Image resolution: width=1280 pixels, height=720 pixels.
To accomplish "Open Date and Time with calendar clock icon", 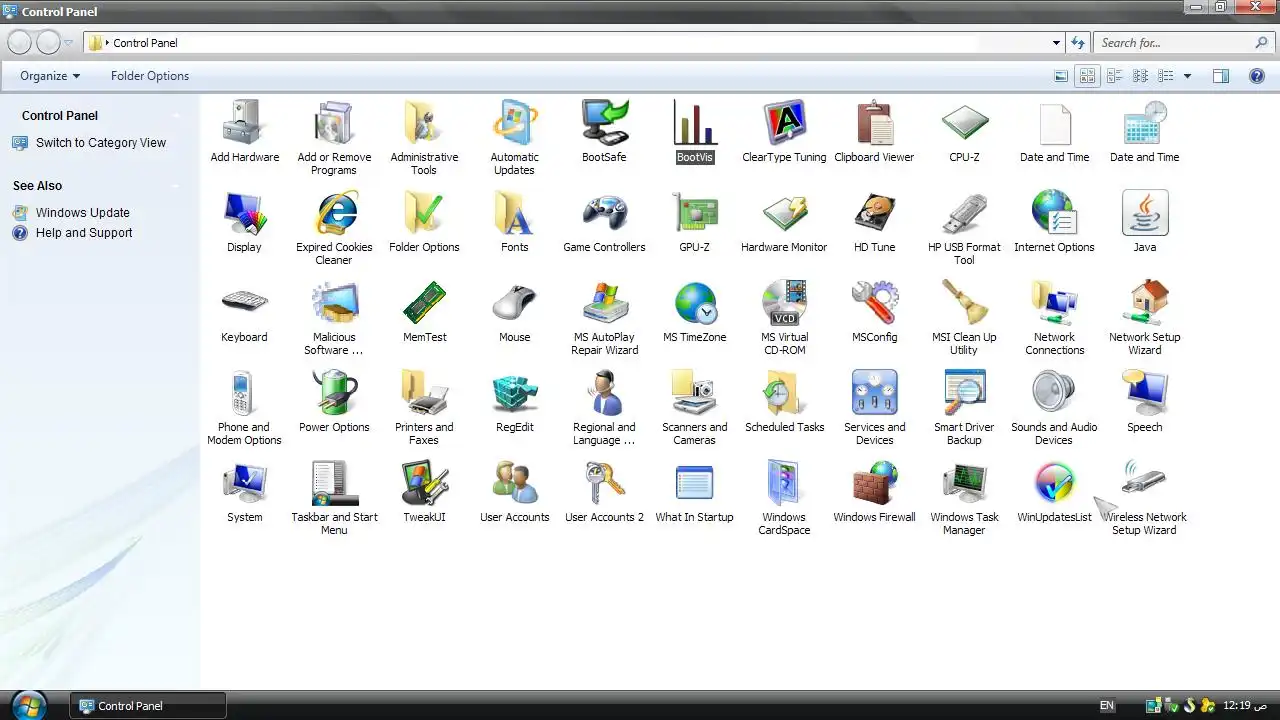I will click(1144, 132).
